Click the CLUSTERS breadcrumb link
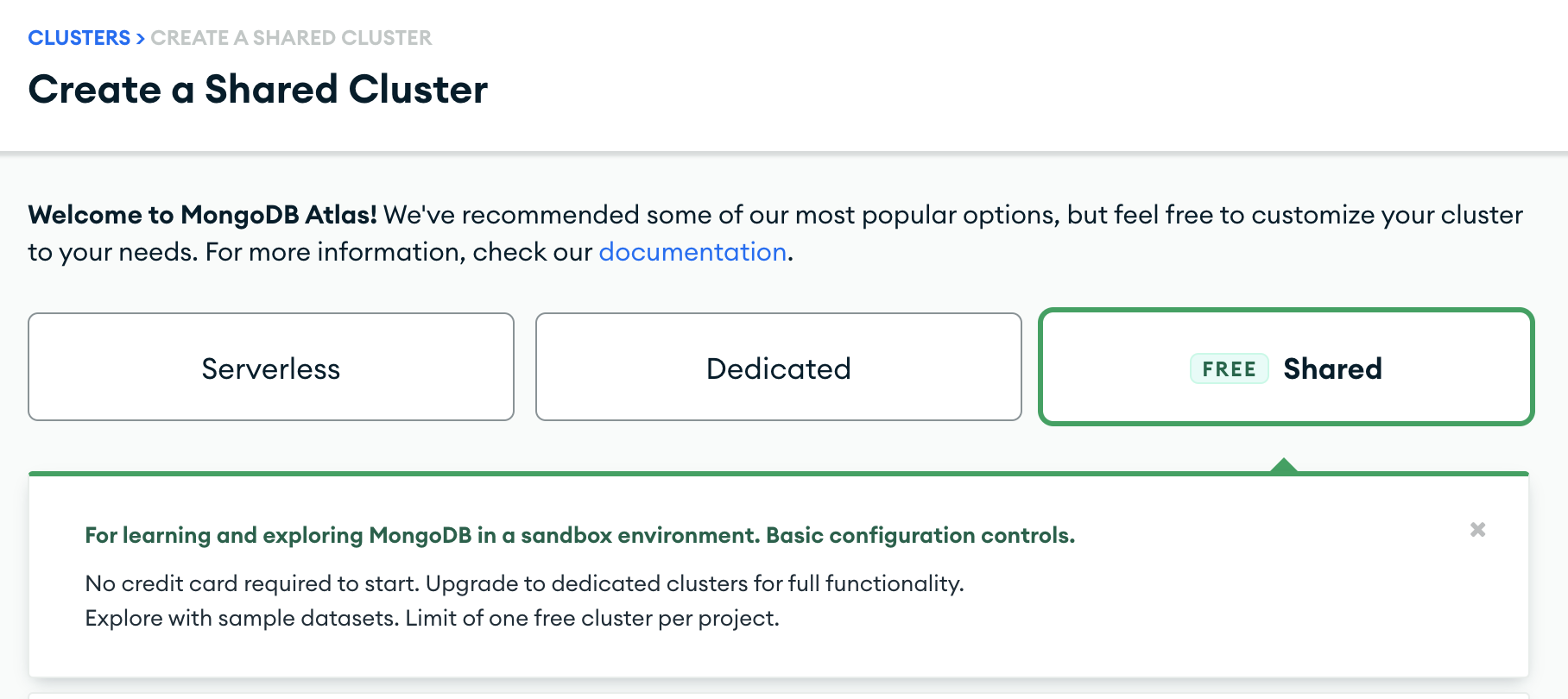Image resolution: width=1568 pixels, height=699 pixels. [79, 38]
